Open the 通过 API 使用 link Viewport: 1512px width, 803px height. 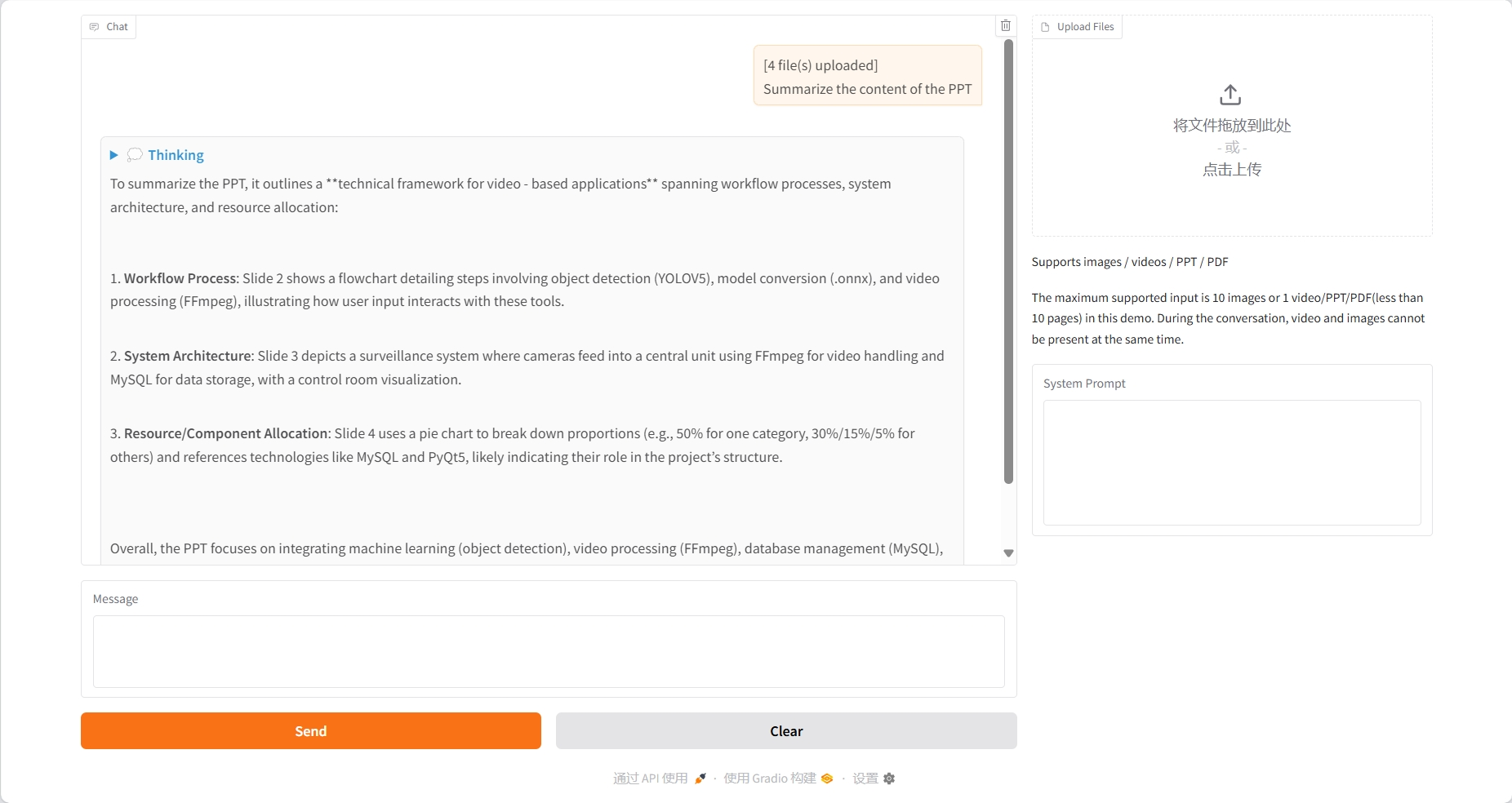click(x=650, y=779)
